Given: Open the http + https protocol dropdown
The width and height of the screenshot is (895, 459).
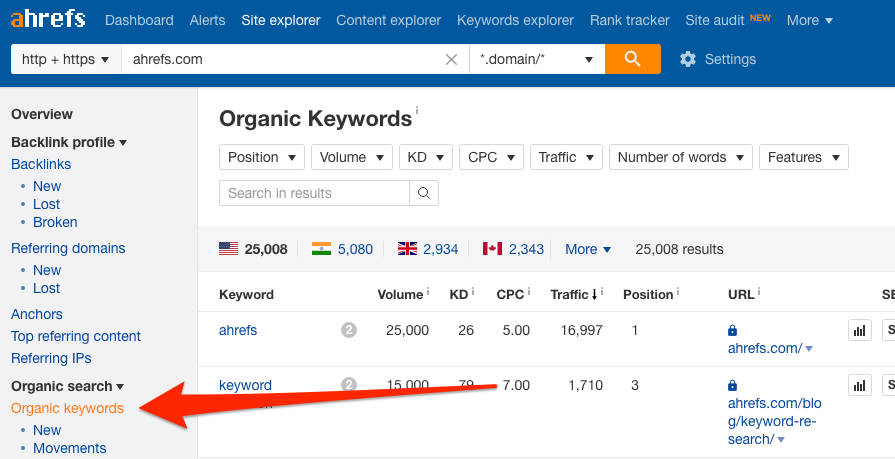Looking at the screenshot, I should tap(65, 59).
